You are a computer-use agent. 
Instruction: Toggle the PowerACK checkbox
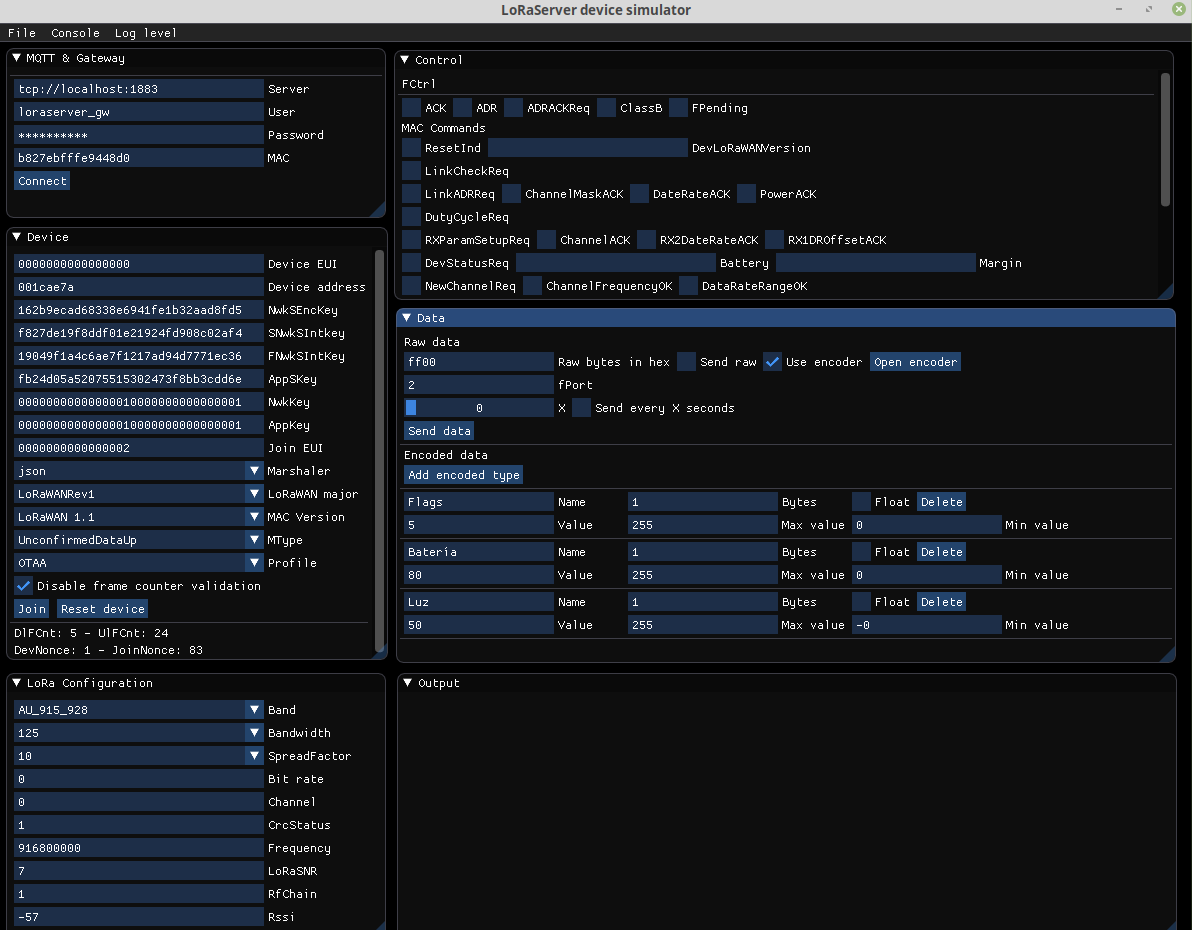[x=747, y=194]
